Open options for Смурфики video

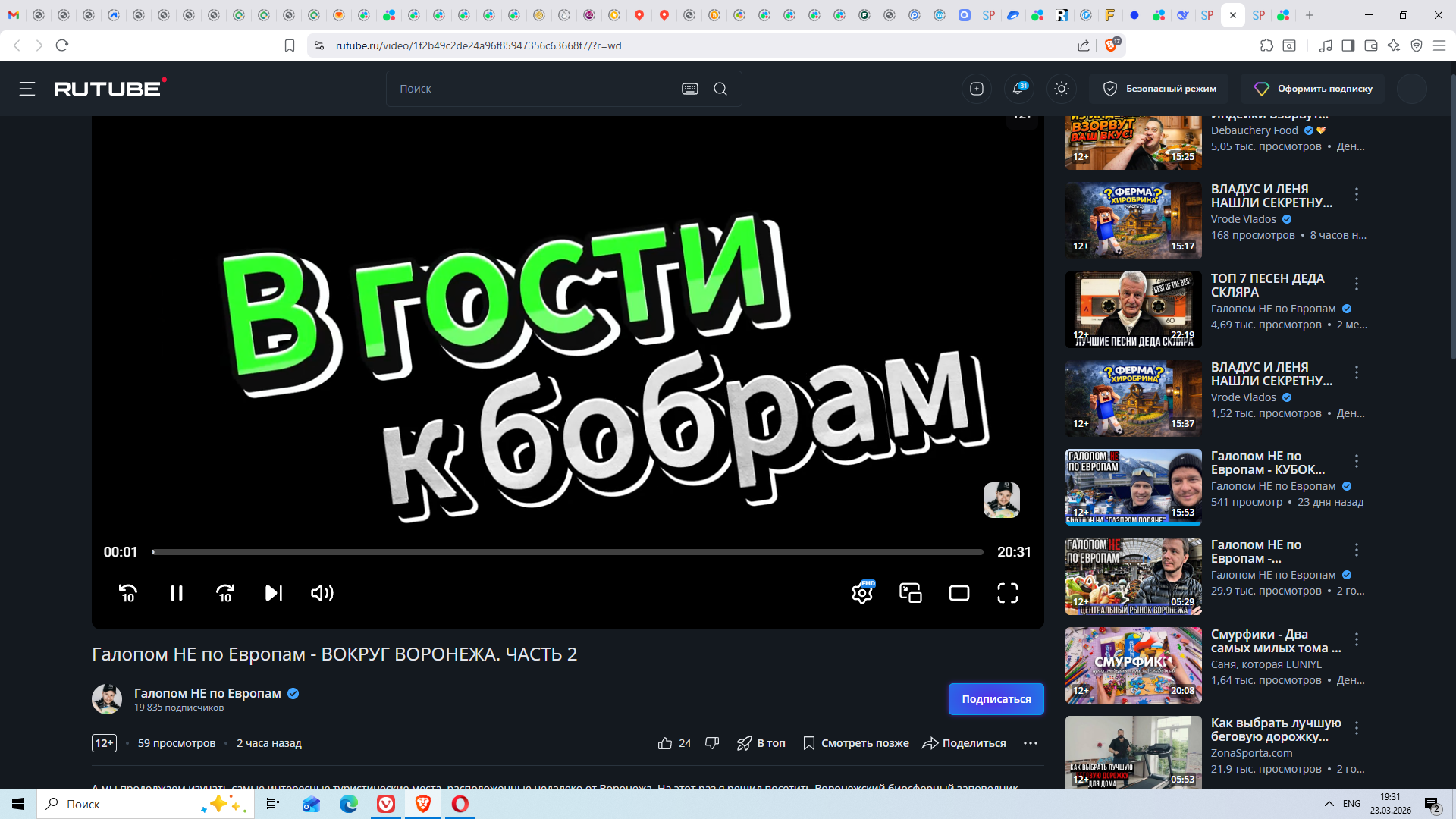(1357, 639)
